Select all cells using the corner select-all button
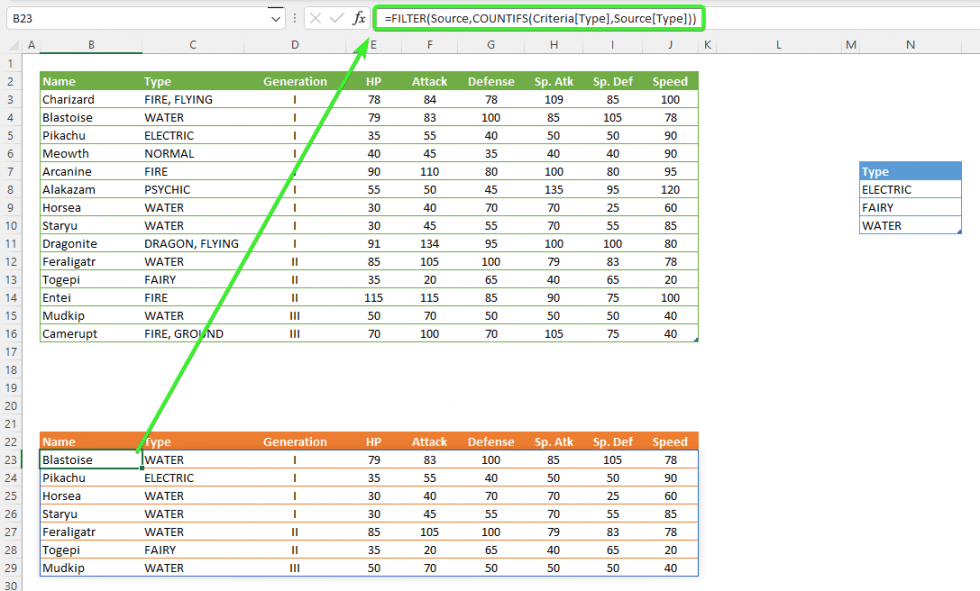This screenshot has width=980, height=591. coord(14,44)
